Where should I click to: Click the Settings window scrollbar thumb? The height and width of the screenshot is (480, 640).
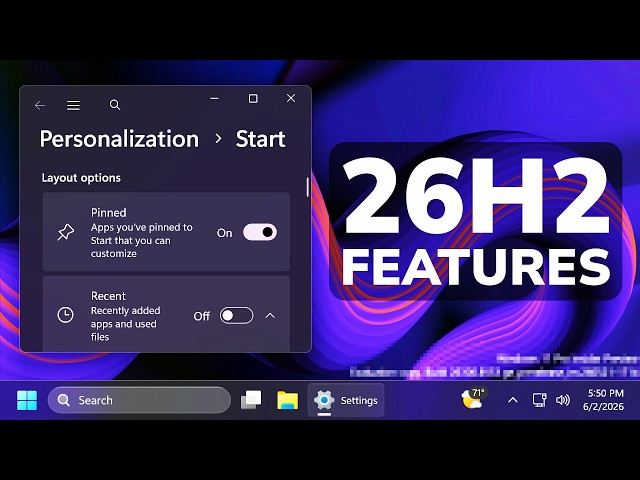pyautogui.click(x=307, y=187)
